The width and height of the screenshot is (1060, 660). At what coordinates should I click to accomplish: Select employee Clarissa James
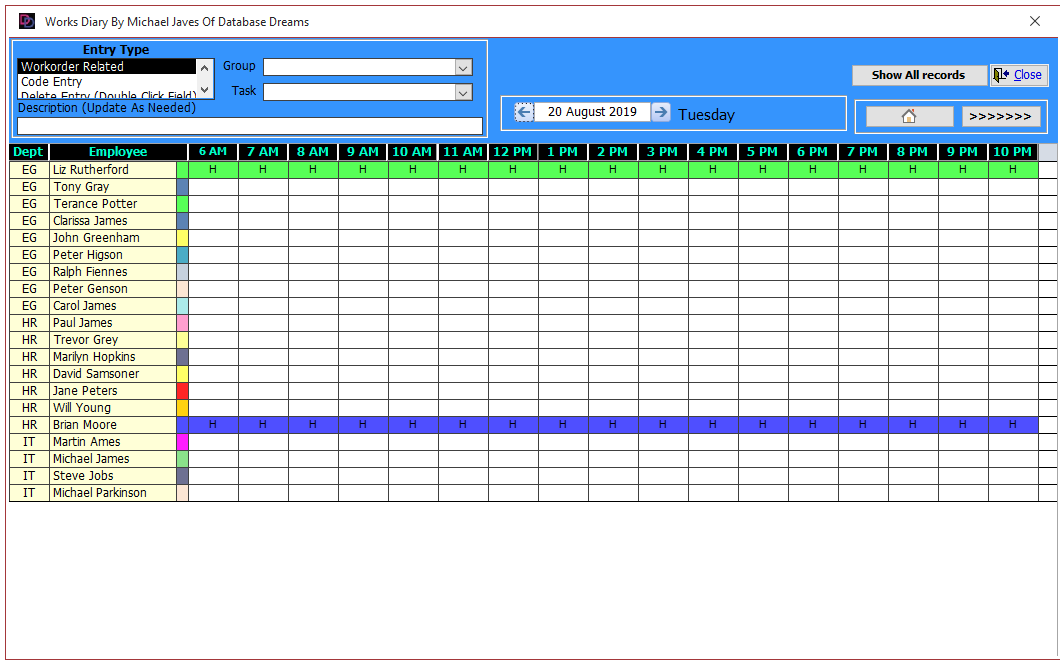113,220
